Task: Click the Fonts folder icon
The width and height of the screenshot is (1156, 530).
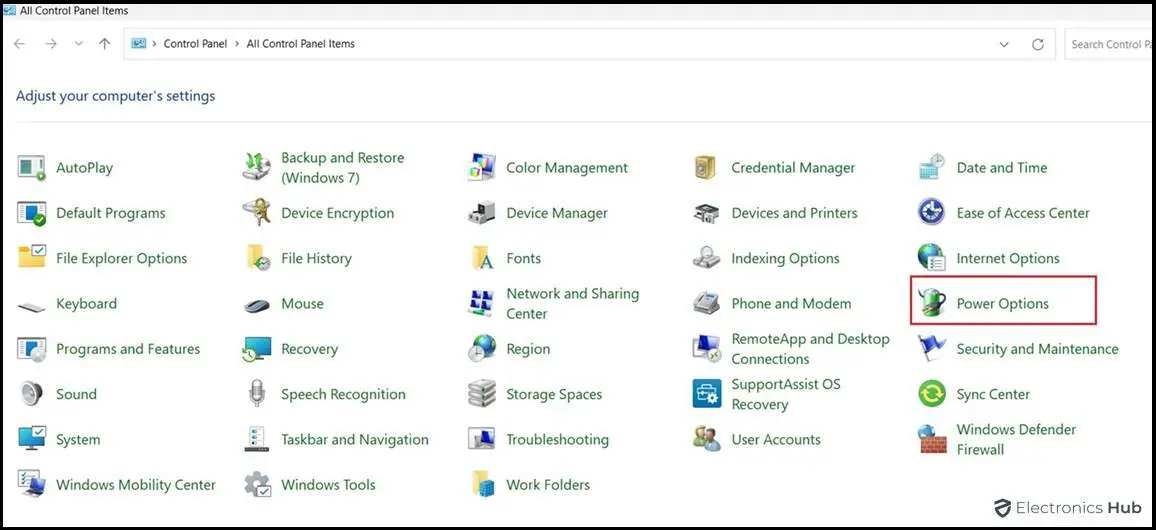Action: click(x=482, y=258)
